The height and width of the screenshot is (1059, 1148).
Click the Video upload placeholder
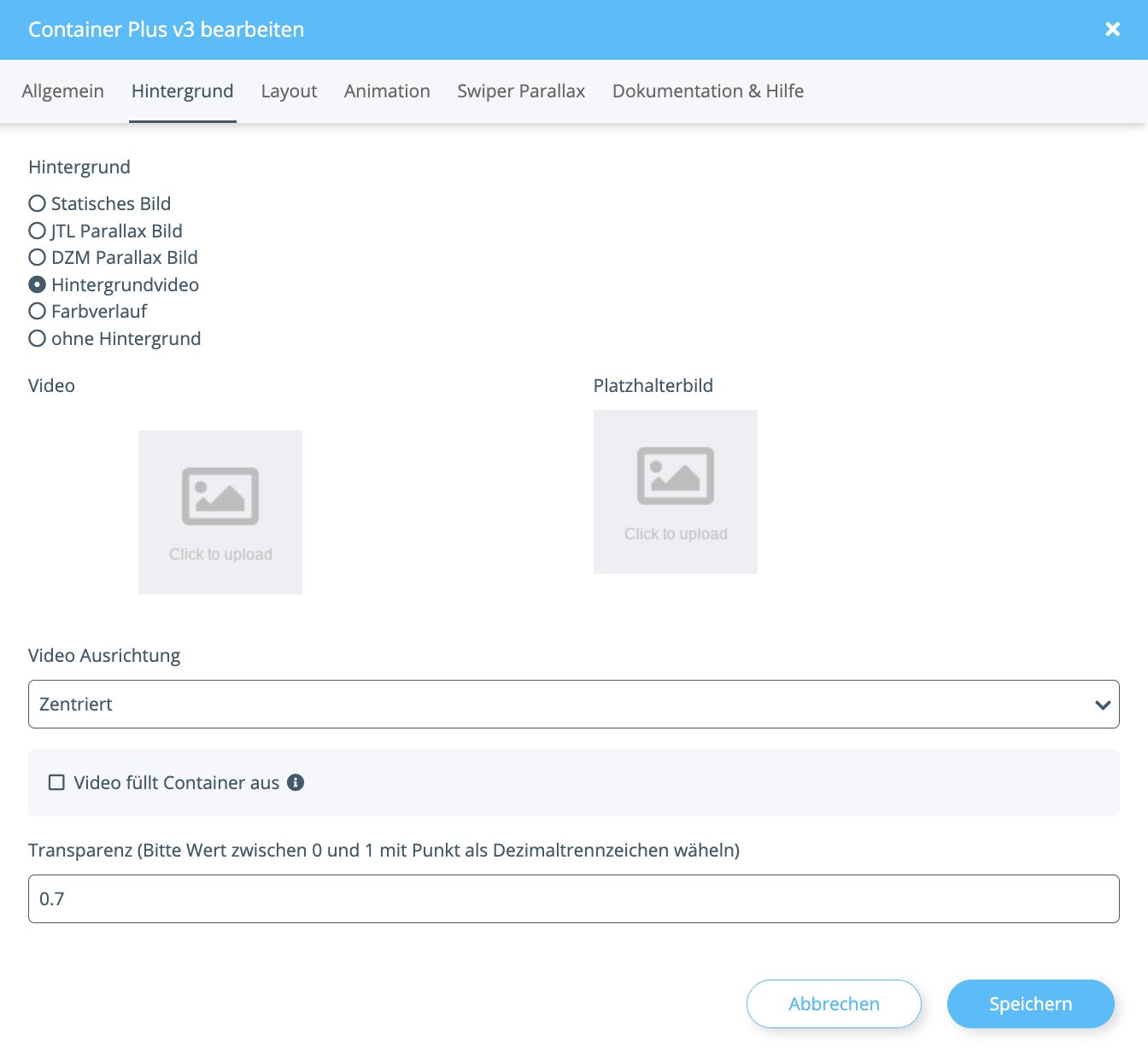[220, 512]
